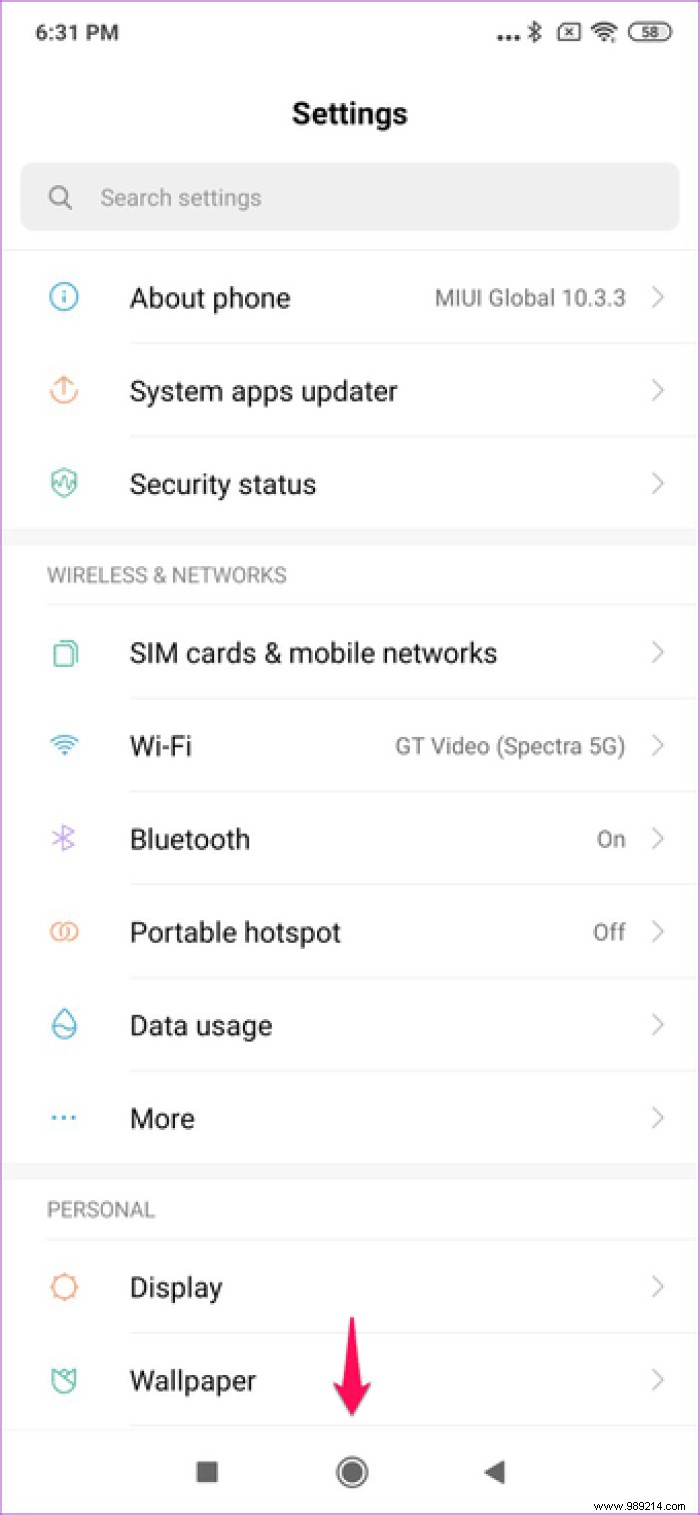This screenshot has height=1515, width=700.
Task: Tap the Security status shield icon
Action: point(63,484)
